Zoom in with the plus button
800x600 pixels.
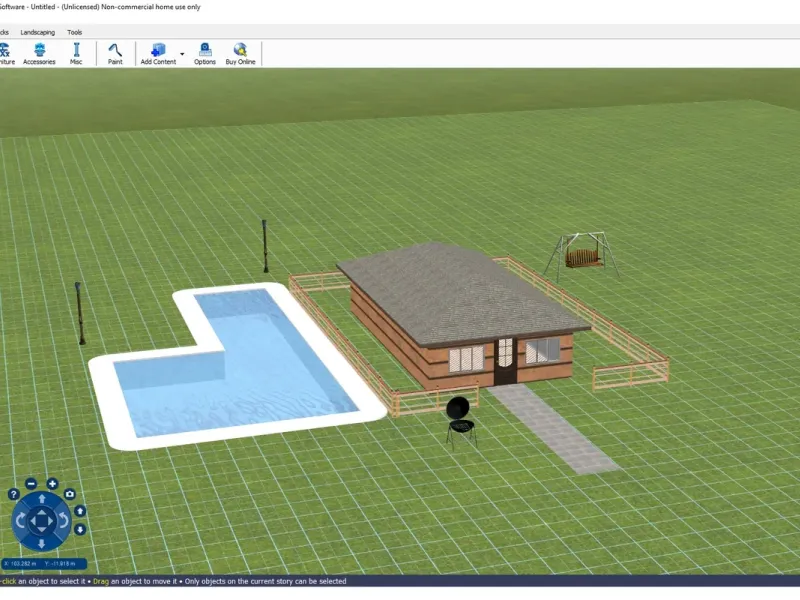52,484
